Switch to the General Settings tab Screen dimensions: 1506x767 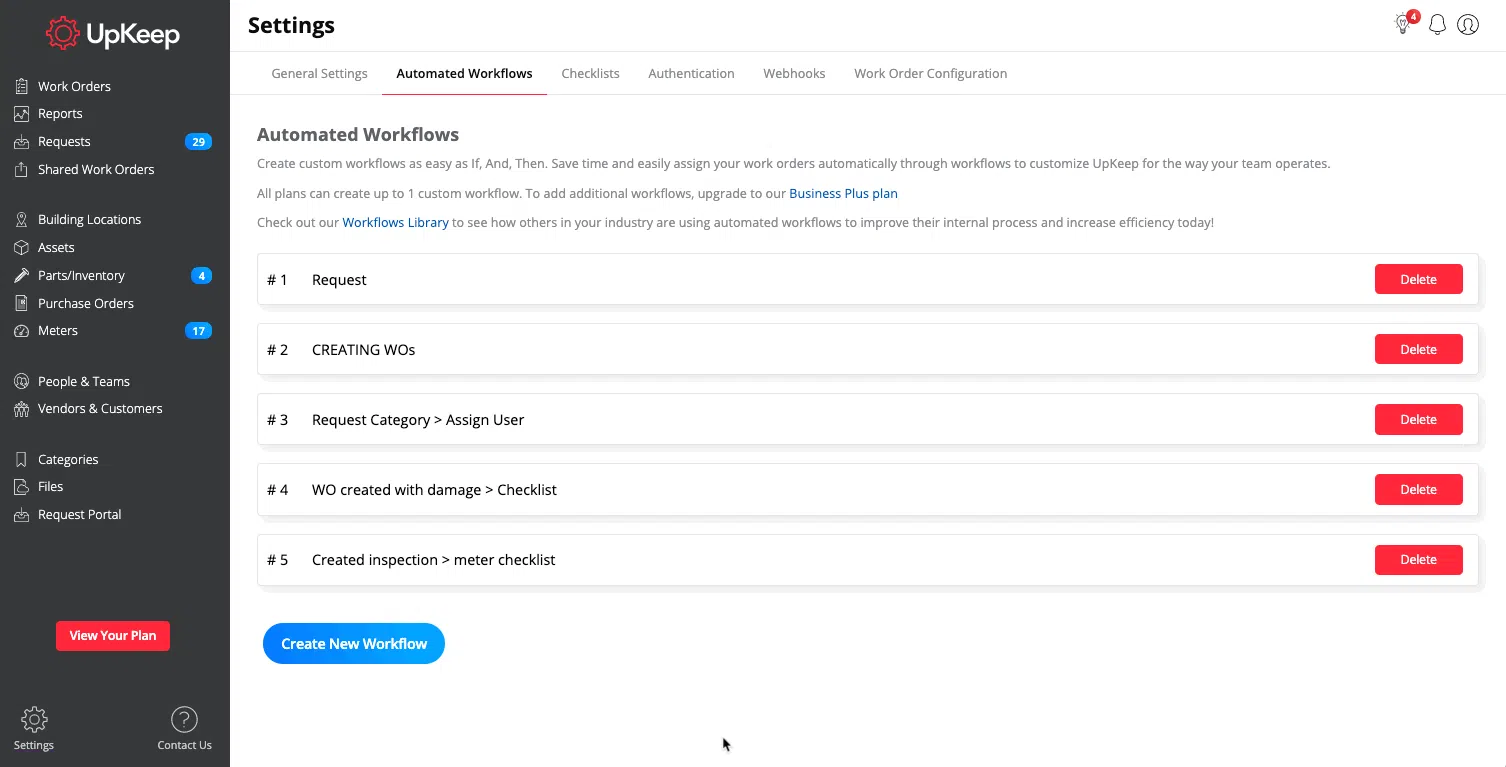pyautogui.click(x=319, y=74)
